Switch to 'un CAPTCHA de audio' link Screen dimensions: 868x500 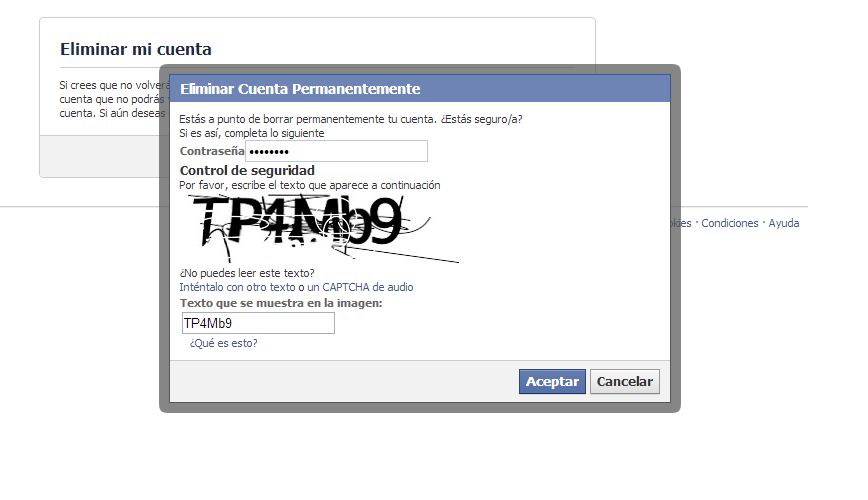click(360, 287)
